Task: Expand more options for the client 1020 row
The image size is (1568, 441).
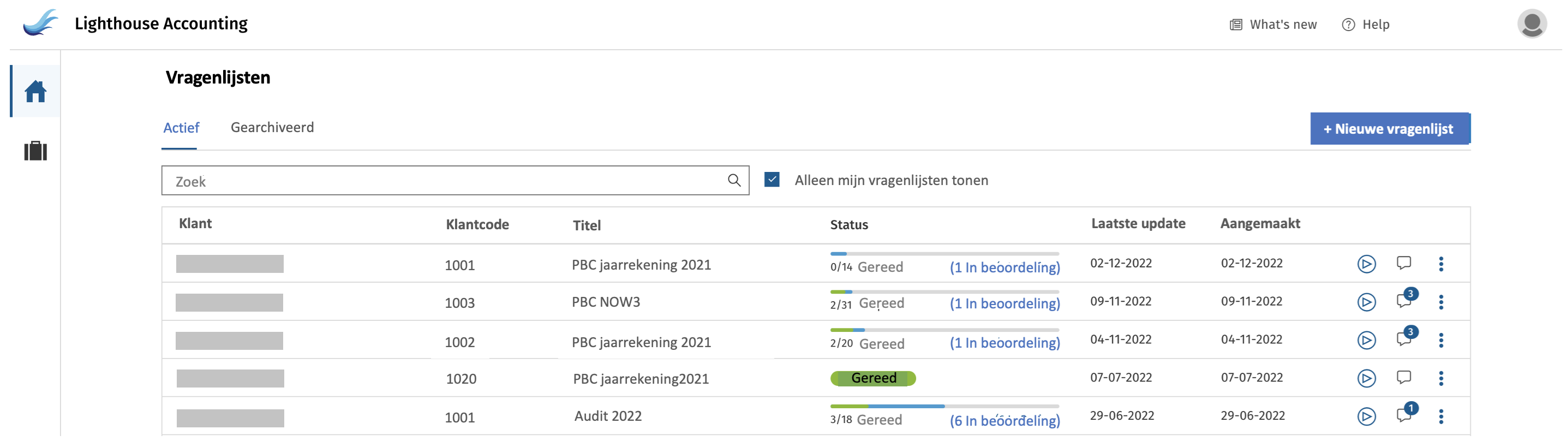Action: coord(1440,378)
